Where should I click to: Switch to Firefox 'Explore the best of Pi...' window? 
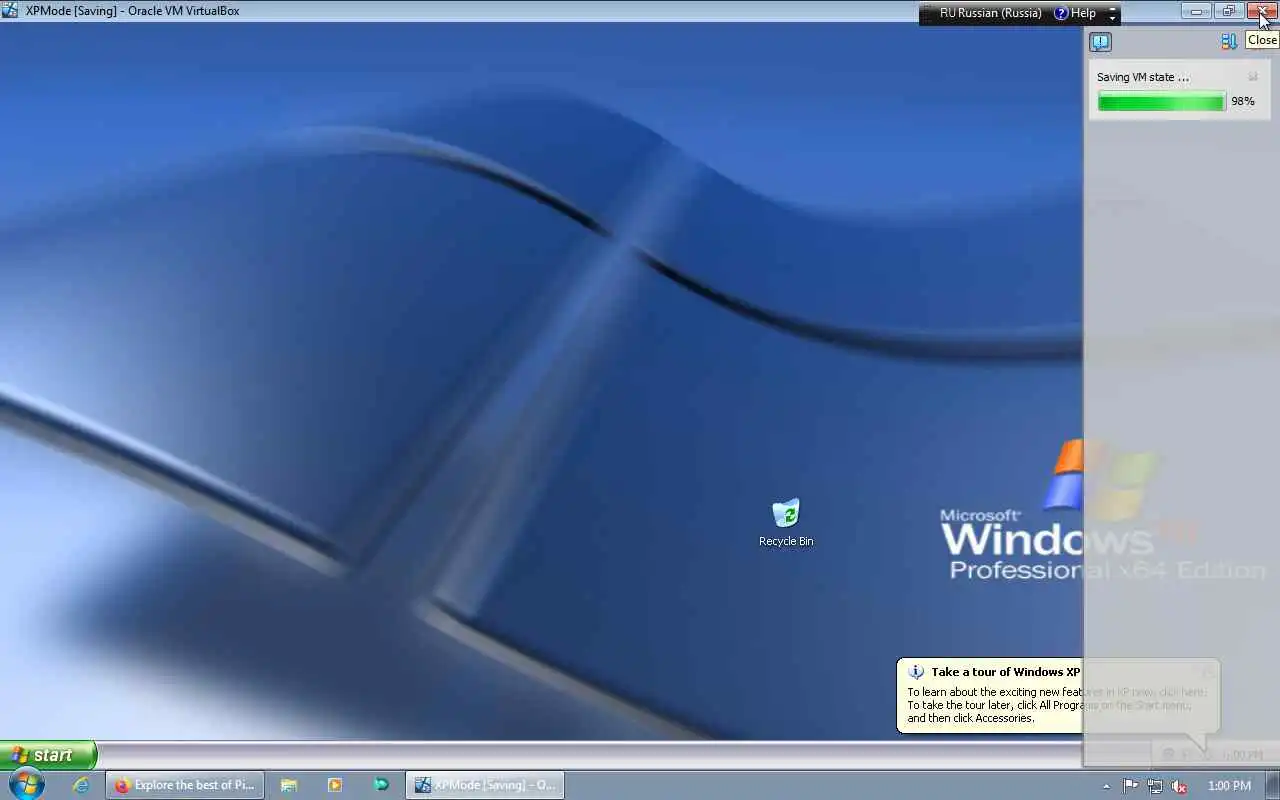coord(185,785)
